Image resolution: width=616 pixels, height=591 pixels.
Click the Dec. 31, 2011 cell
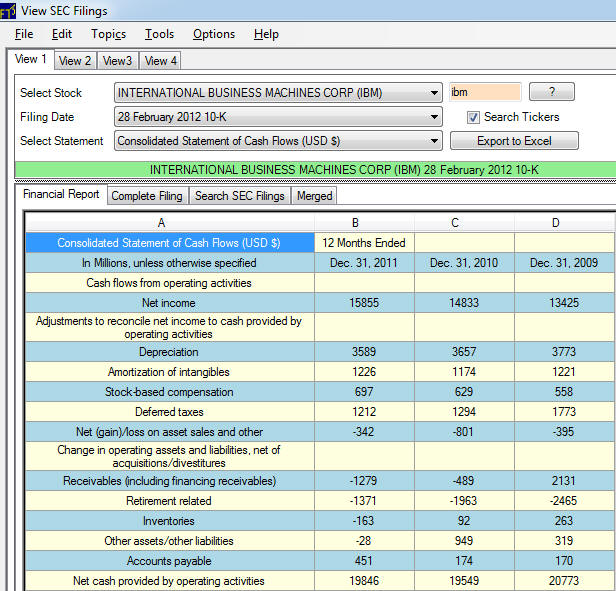pos(364,263)
